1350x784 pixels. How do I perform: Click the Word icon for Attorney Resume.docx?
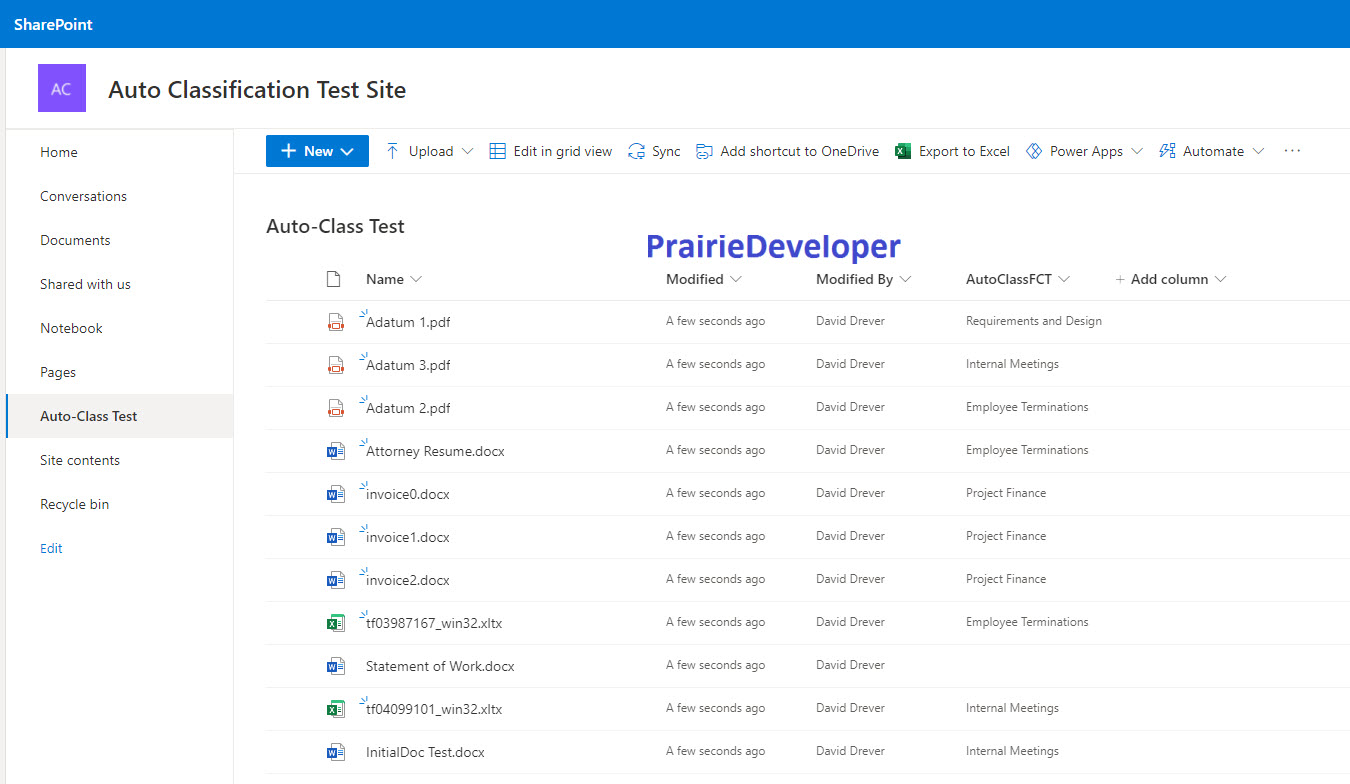pos(336,451)
